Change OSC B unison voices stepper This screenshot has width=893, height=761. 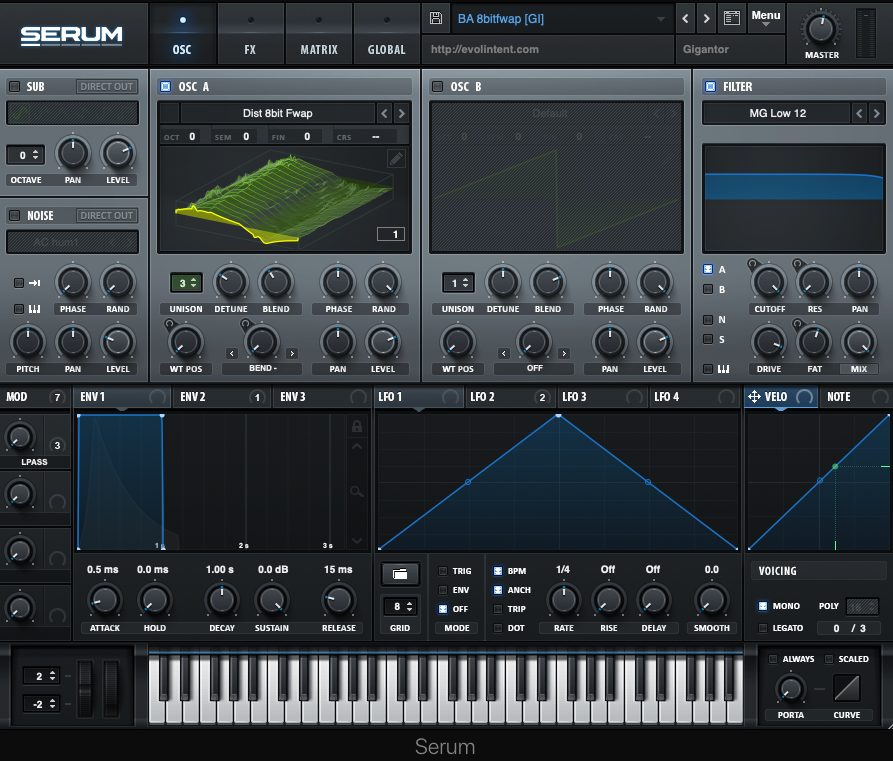(x=458, y=283)
